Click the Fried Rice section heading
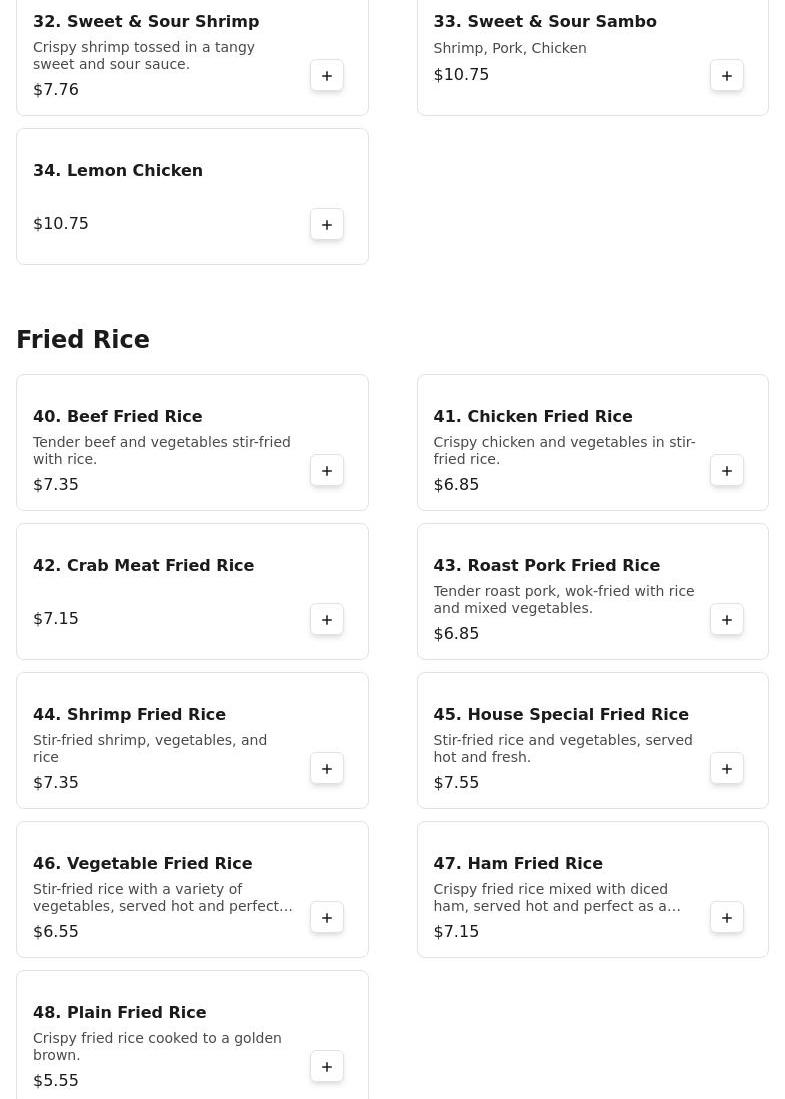The height and width of the screenshot is (1099, 785). coord(83,340)
